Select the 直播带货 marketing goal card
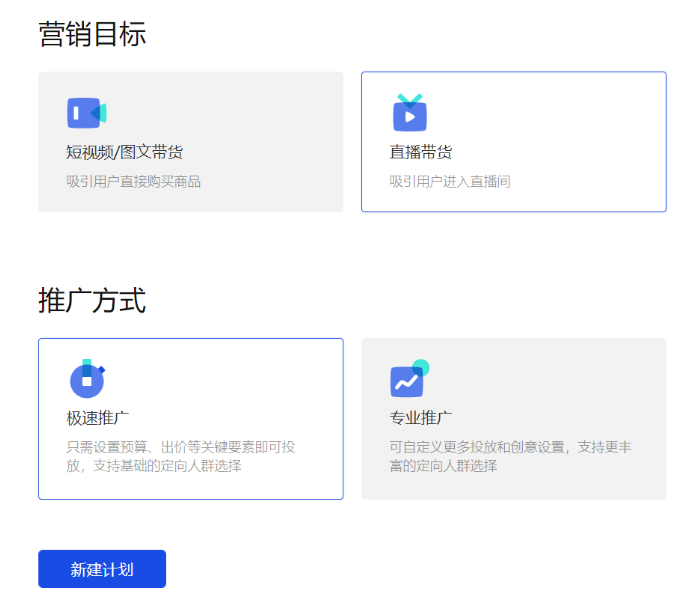The height and width of the screenshot is (608, 698). (513, 141)
